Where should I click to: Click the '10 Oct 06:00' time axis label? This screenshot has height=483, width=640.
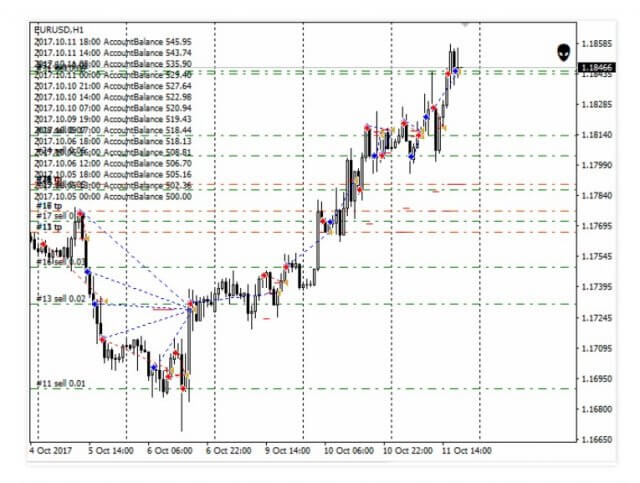tap(349, 451)
